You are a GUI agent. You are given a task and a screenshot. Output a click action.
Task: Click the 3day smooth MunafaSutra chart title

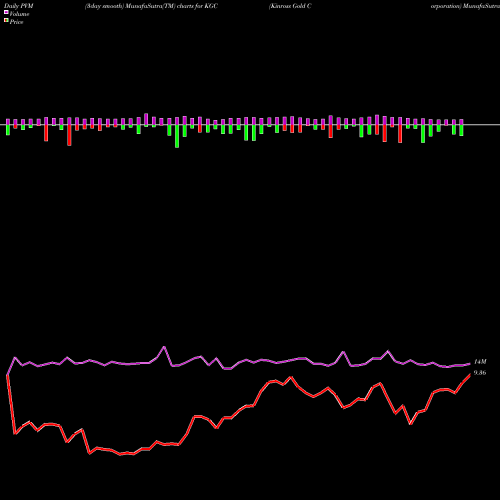coord(151,6)
